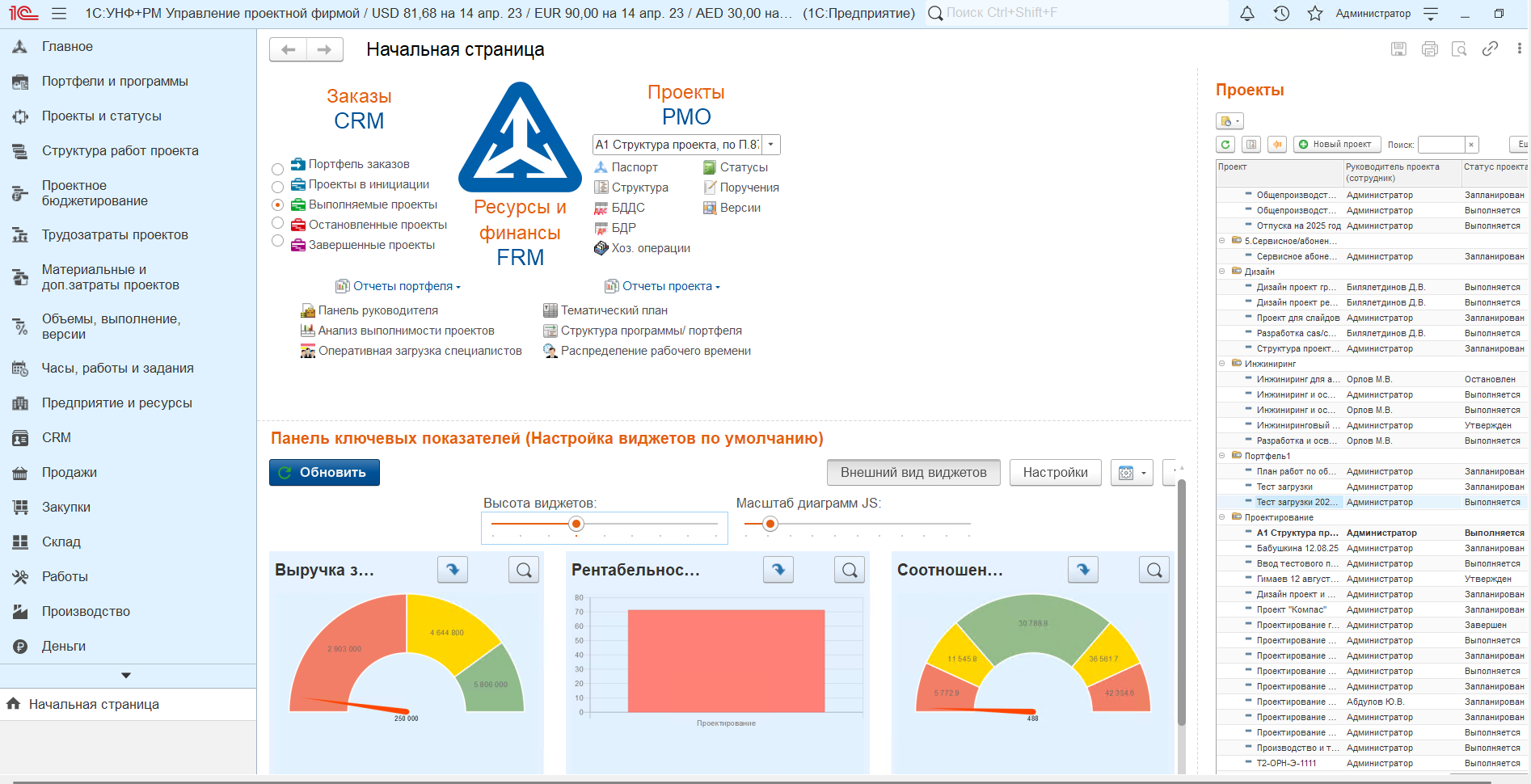The width and height of the screenshot is (1531, 784).
Task: Open the main hamburger menu icon
Action: pyautogui.click(x=58, y=14)
